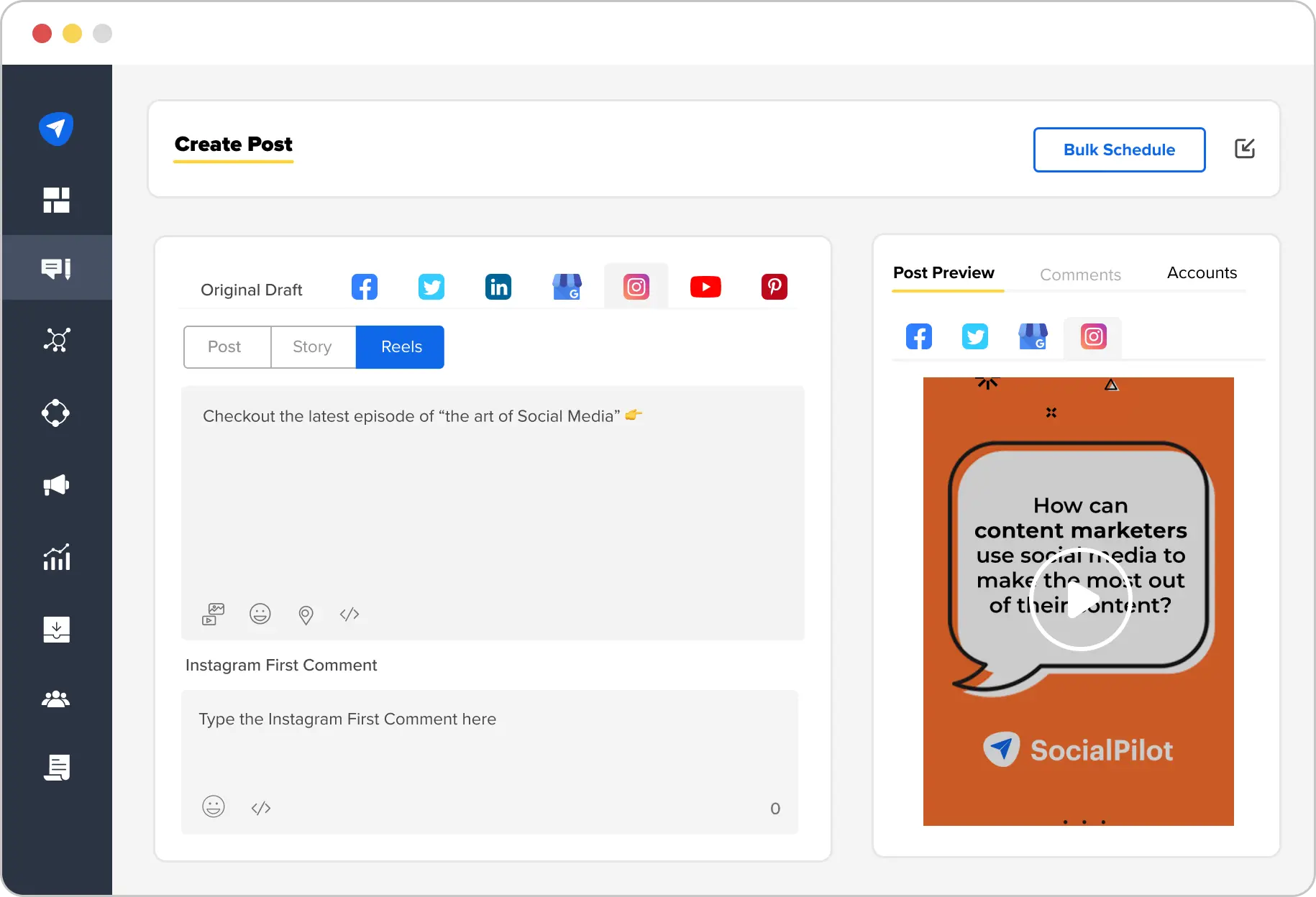Toggle Facebook as a publishing channel

(x=365, y=286)
